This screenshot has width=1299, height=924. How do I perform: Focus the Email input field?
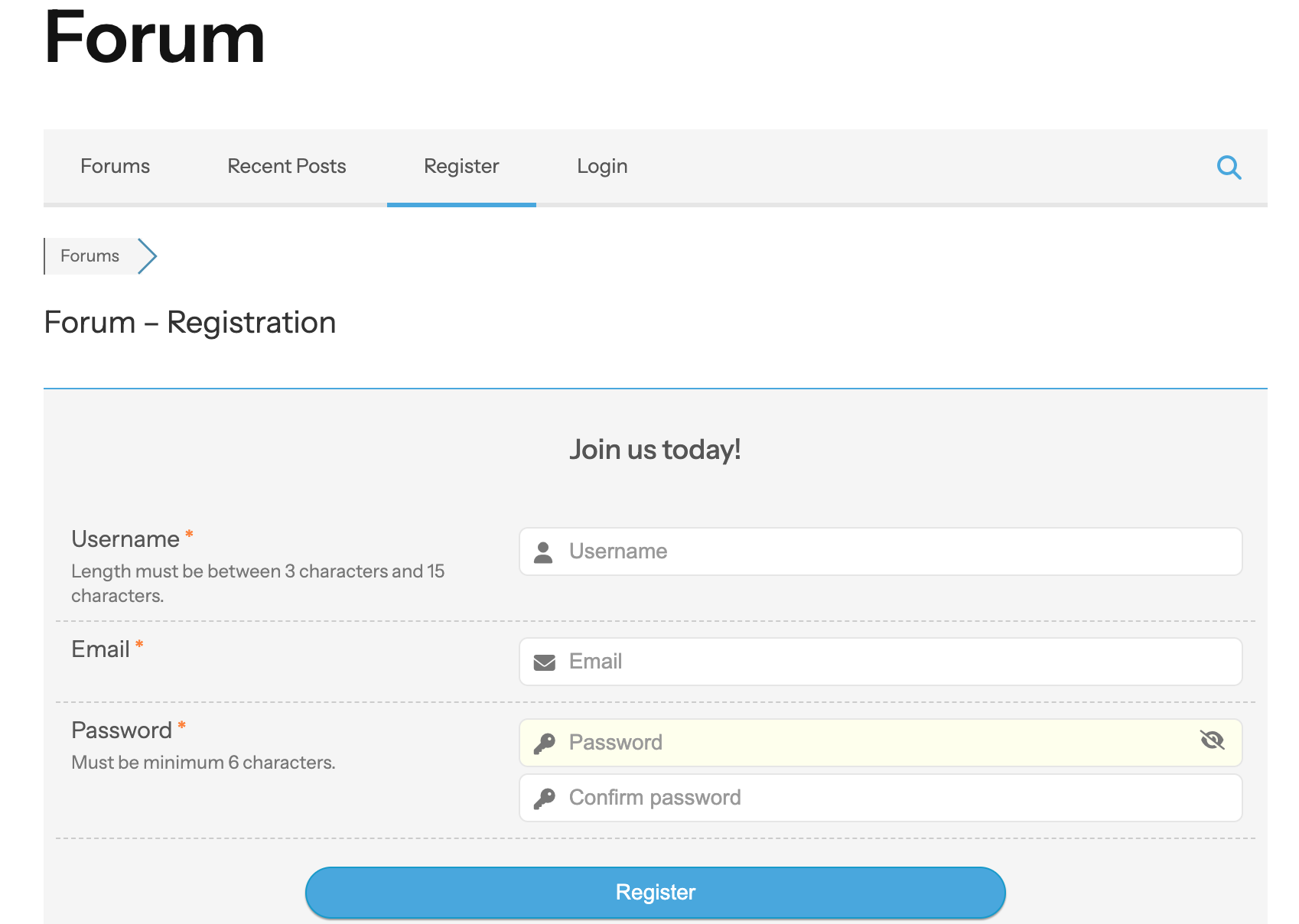[x=881, y=662]
